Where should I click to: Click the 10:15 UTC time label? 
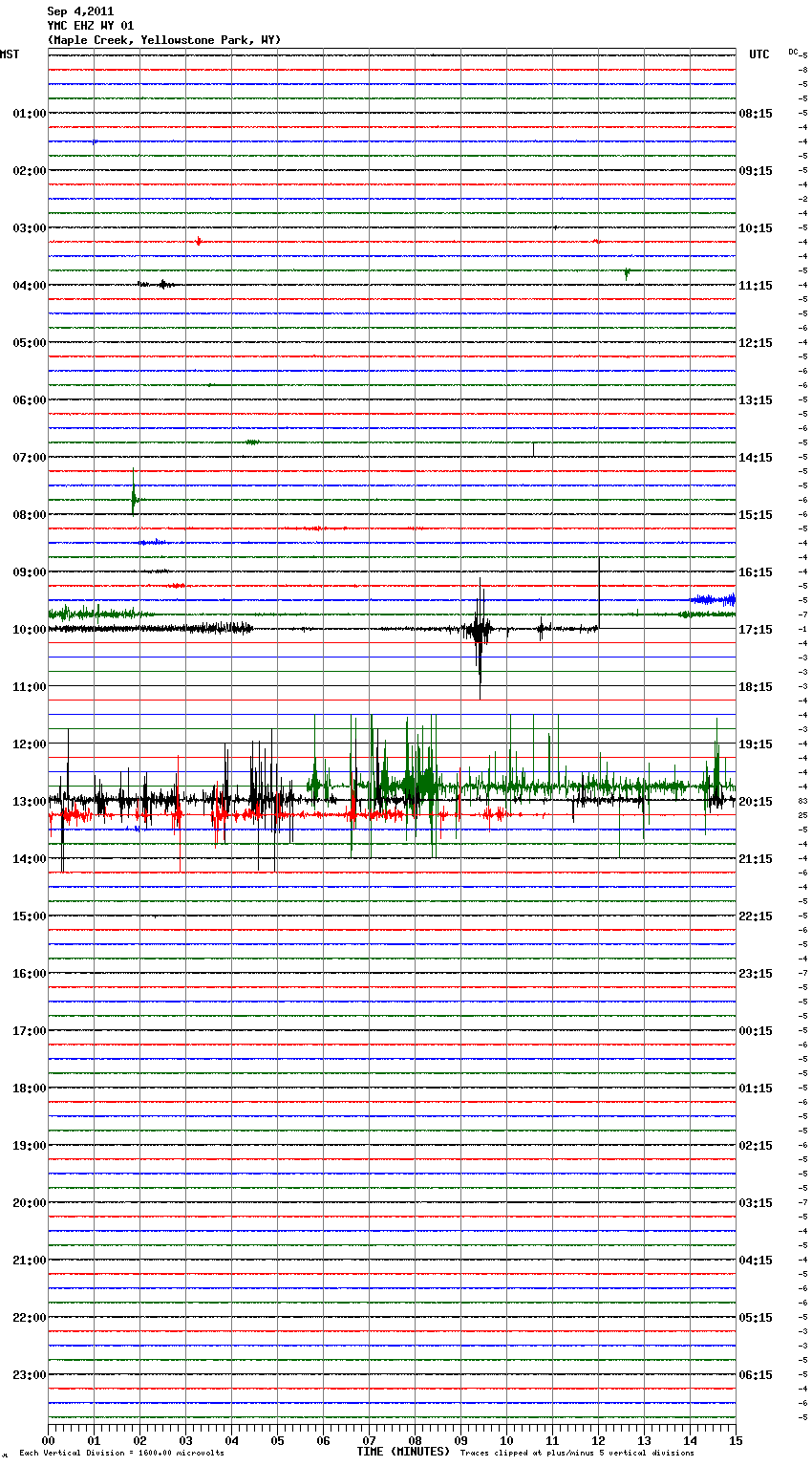click(x=756, y=228)
